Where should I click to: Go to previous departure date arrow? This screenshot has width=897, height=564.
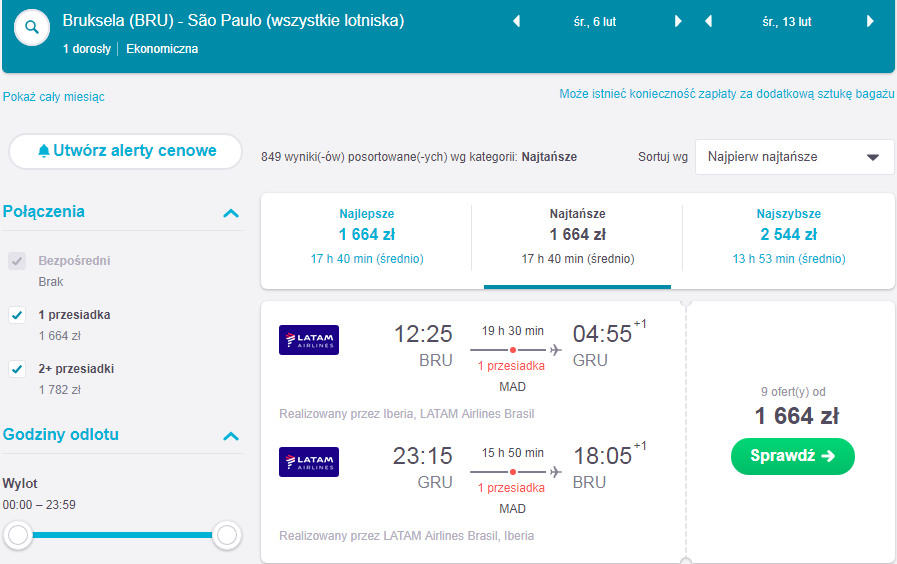(517, 22)
